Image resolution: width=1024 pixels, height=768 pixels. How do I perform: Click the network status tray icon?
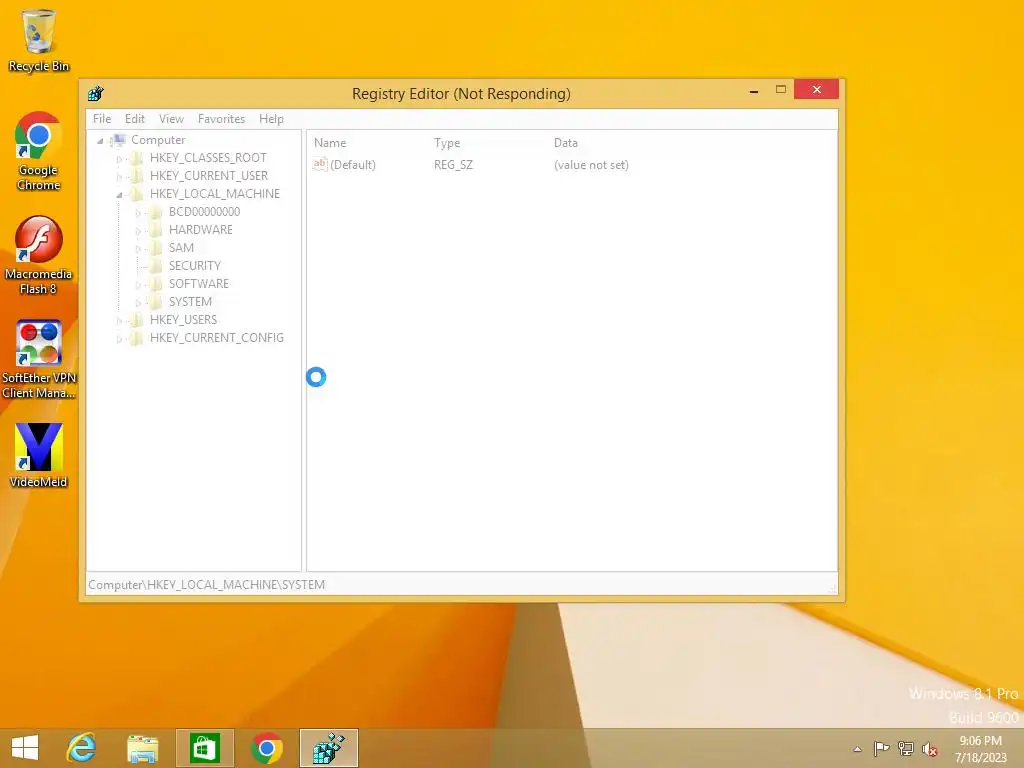tap(906, 748)
